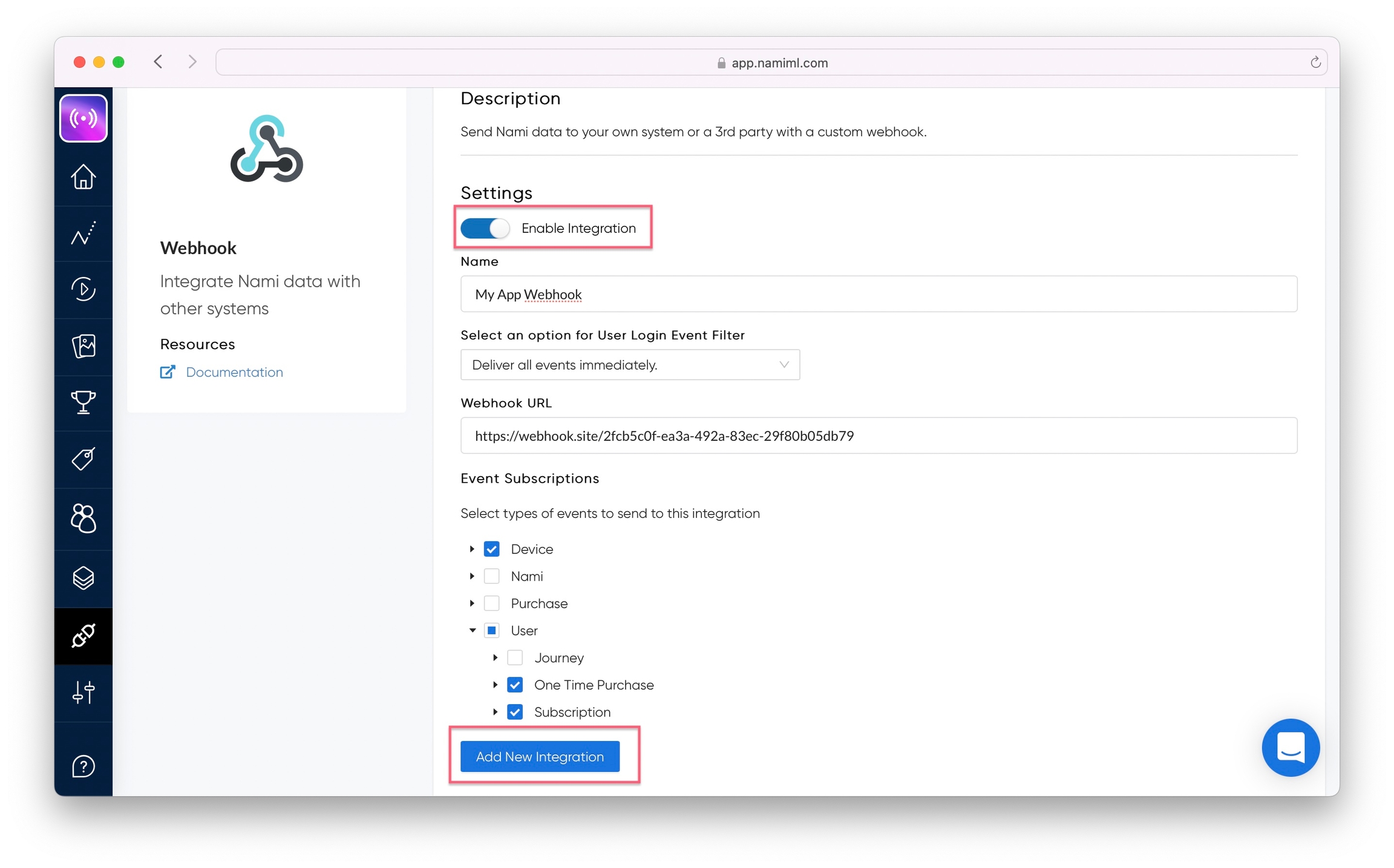Open the integrations plug icon
The width and height of the screenshot is (1394, 868).
[83, 636]
